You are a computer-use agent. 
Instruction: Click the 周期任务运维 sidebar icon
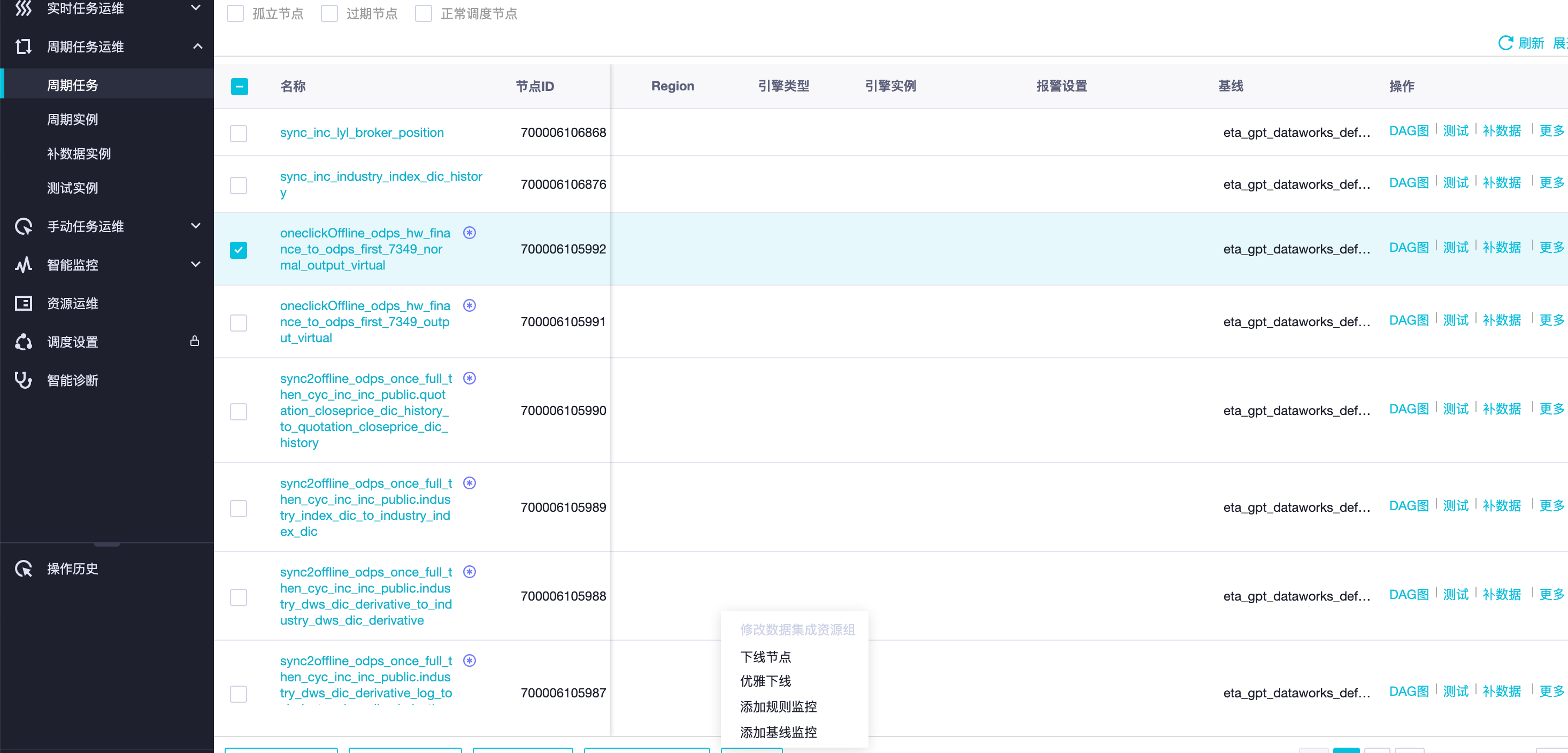pyautogui.click(x=23, y=47)
